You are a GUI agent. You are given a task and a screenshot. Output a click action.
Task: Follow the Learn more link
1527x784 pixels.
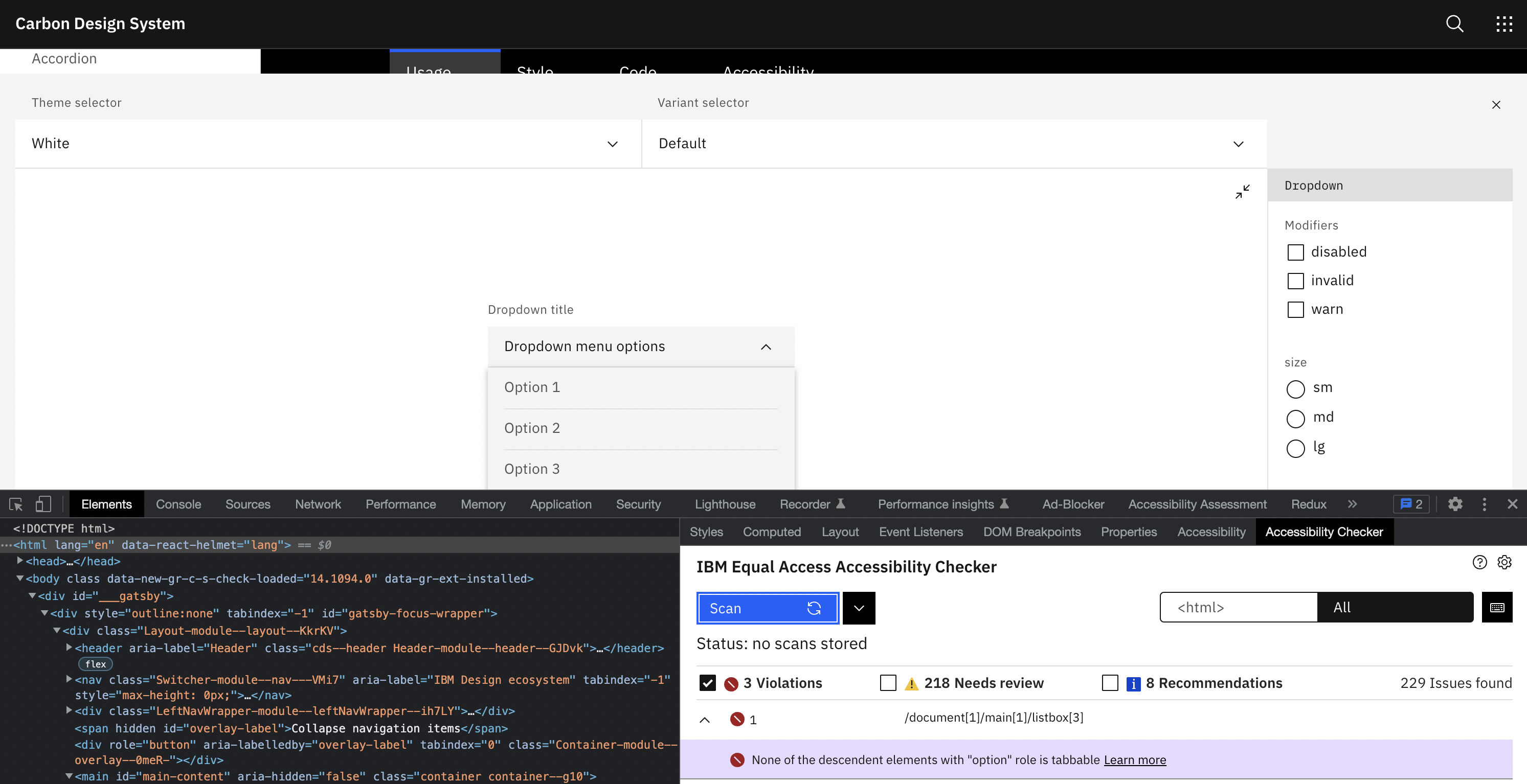click(1135, 759)
